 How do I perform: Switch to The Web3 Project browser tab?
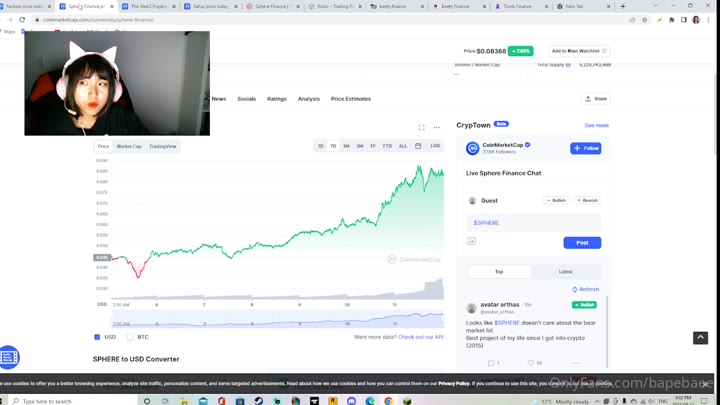149,6
